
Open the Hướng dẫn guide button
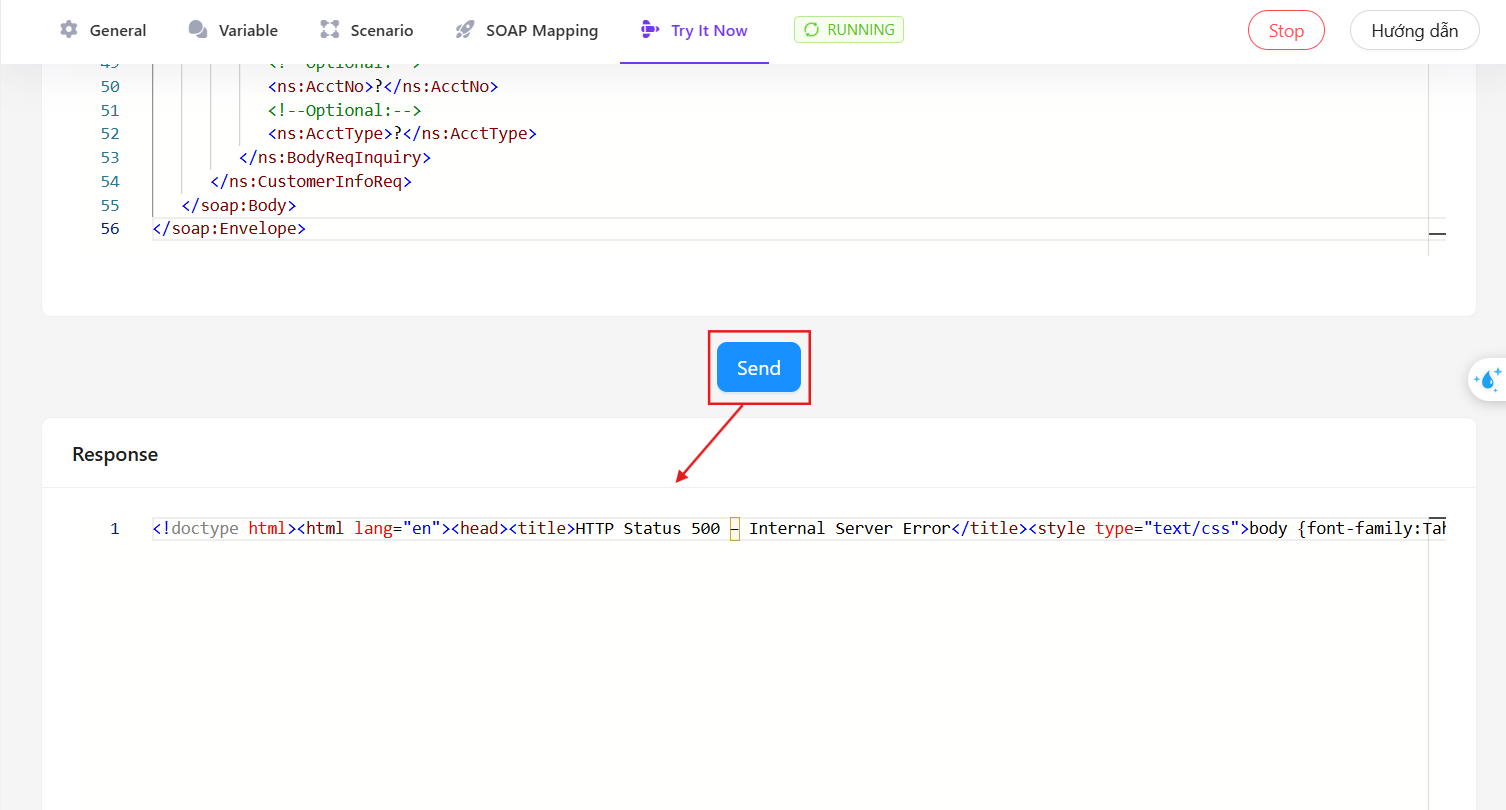coord(1415,30)
